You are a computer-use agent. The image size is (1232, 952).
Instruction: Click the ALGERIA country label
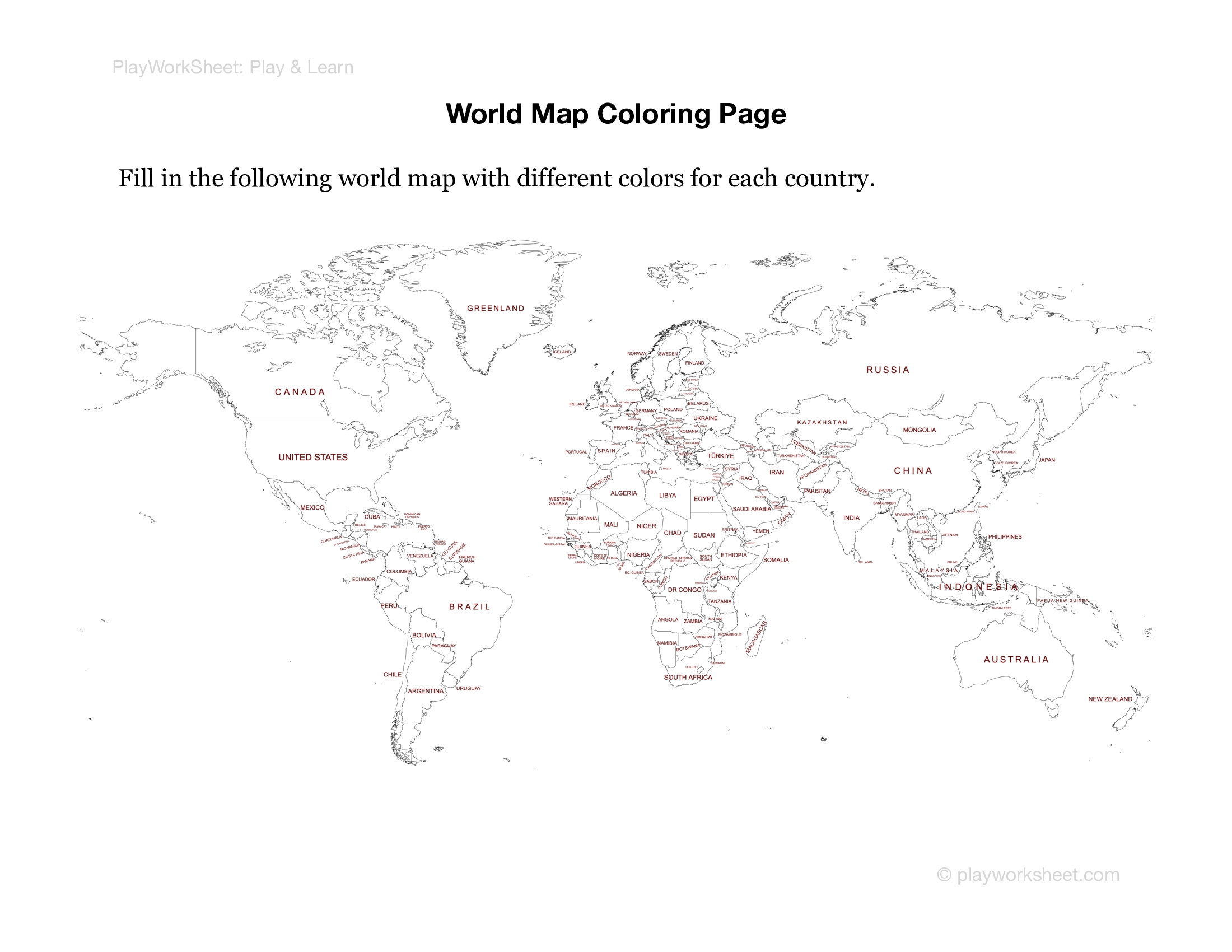(623, 493)
